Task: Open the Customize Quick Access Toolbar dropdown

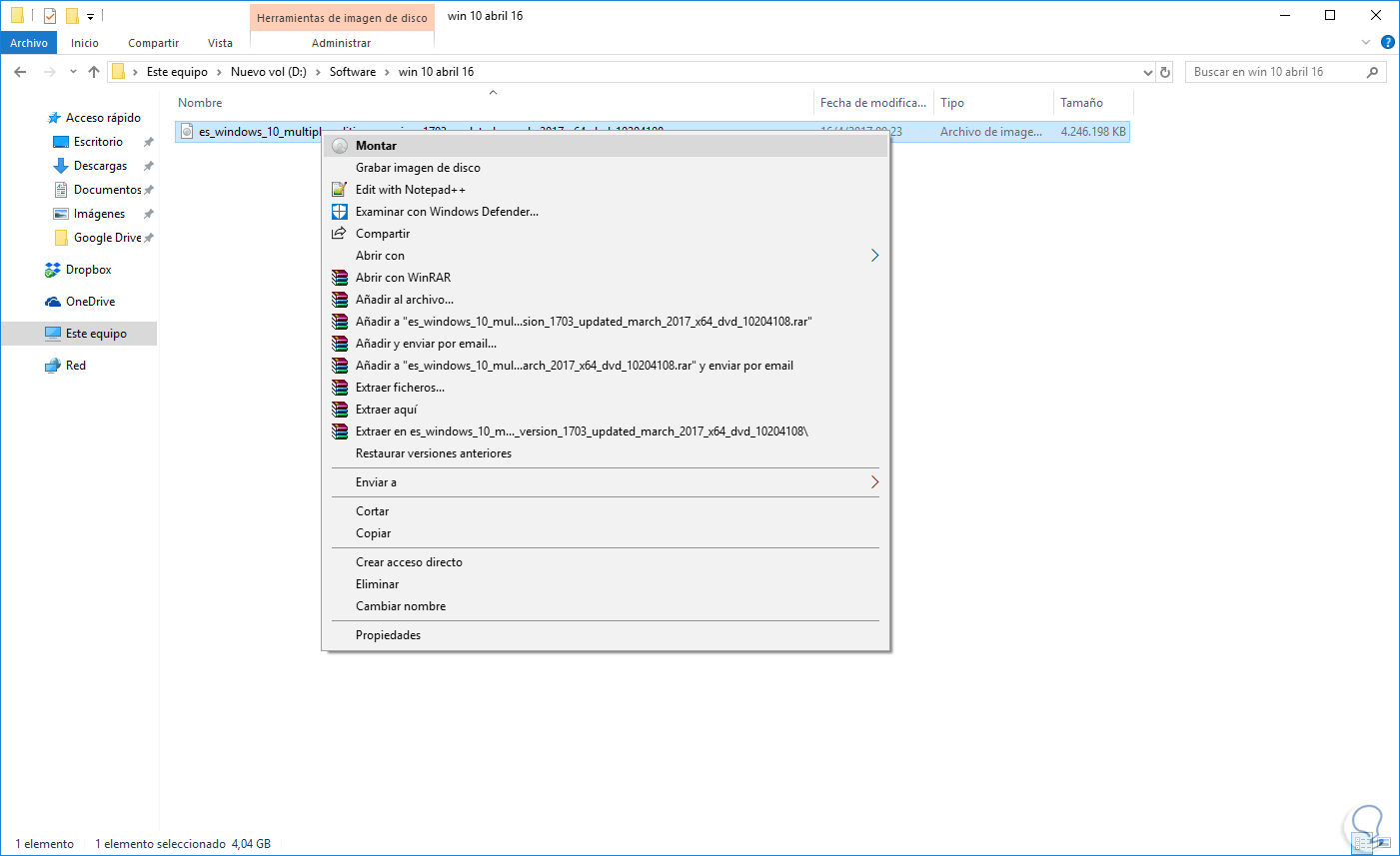Action: [90, 16]
